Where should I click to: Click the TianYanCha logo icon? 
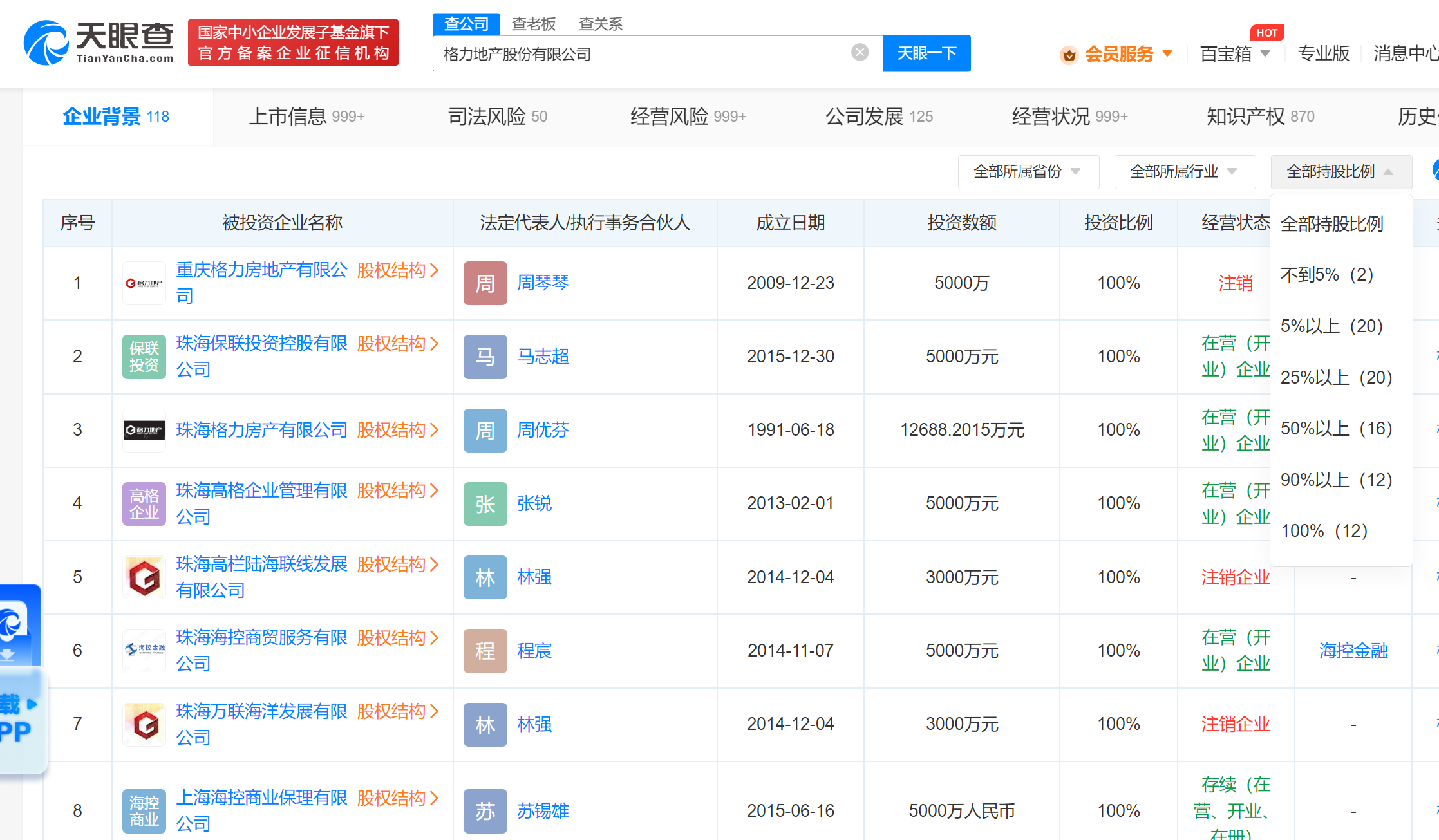point(46,42)
